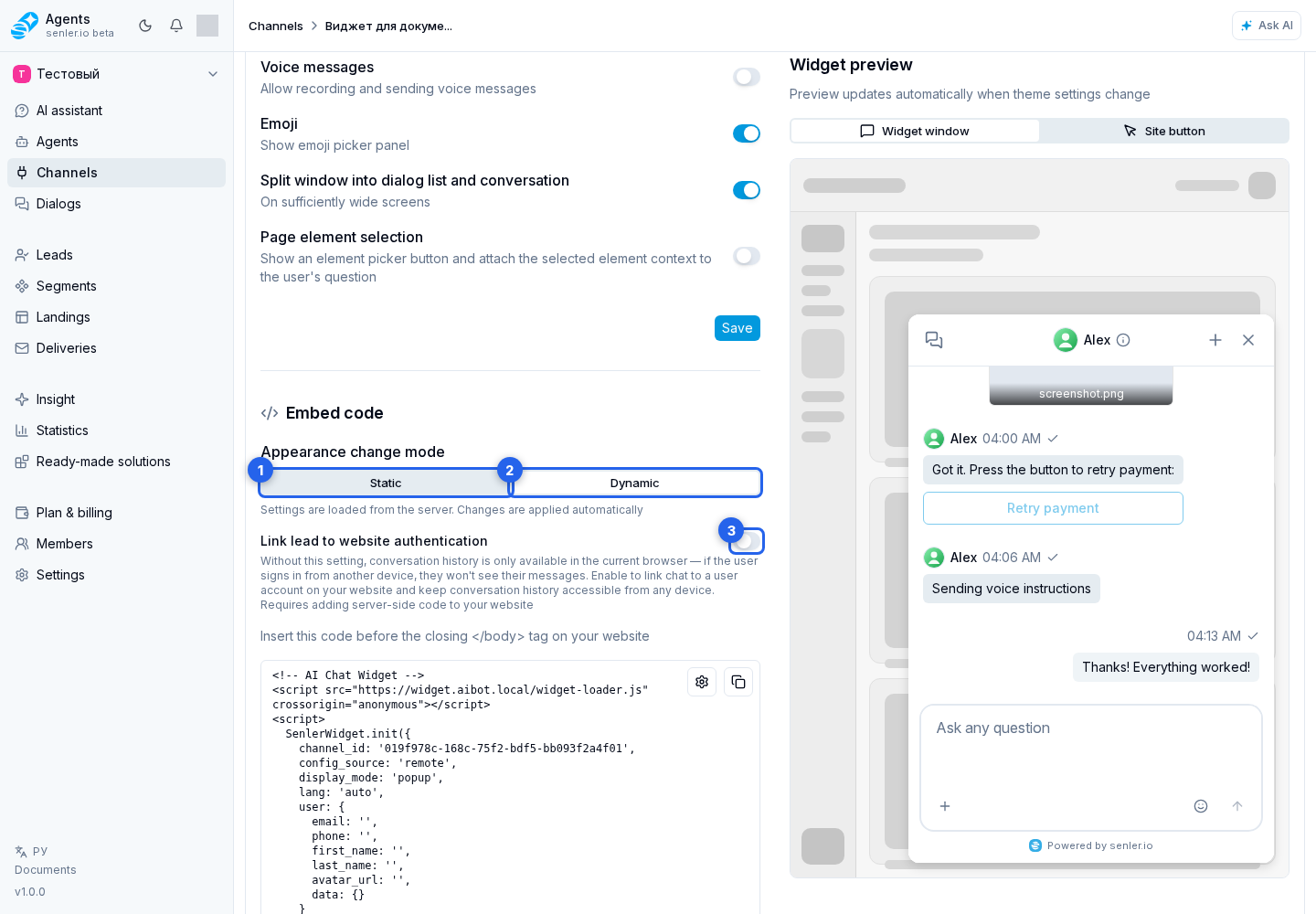
Task: Start new chat plus icon in widget header
Action: [x=1215, y=340]
